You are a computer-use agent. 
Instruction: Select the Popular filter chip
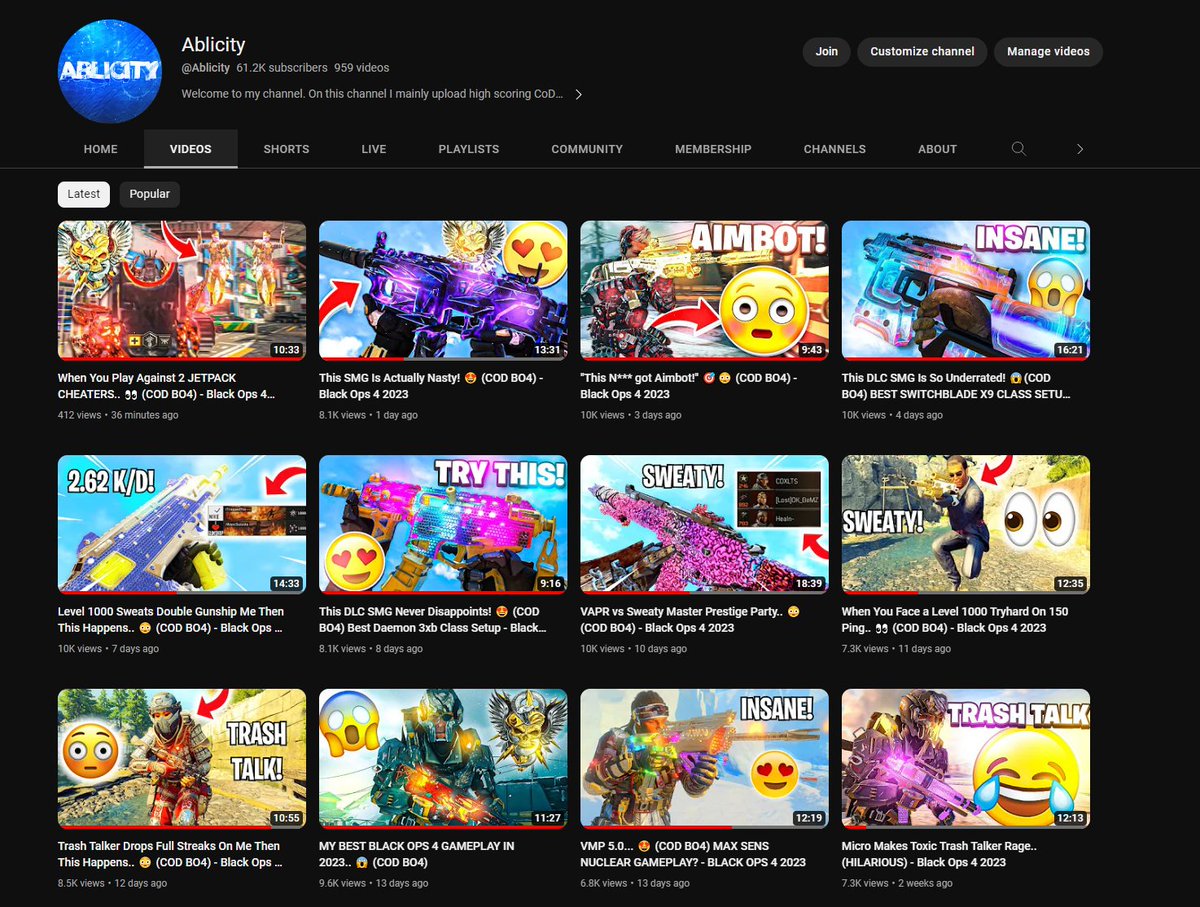point(150,194)
